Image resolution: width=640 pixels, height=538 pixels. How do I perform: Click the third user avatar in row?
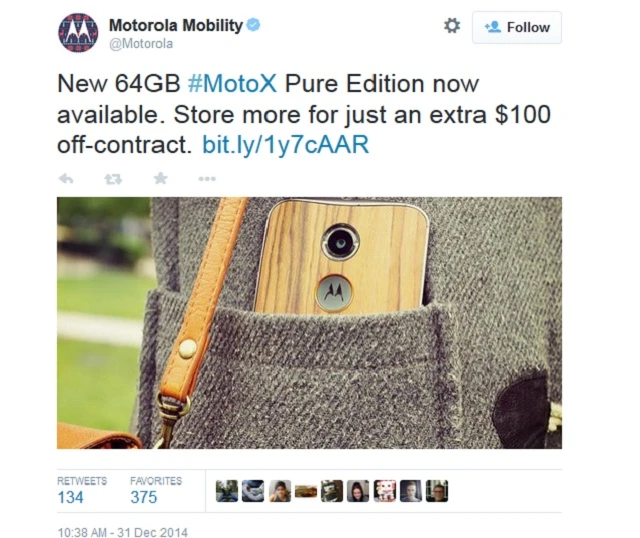(x=280, y=491)
